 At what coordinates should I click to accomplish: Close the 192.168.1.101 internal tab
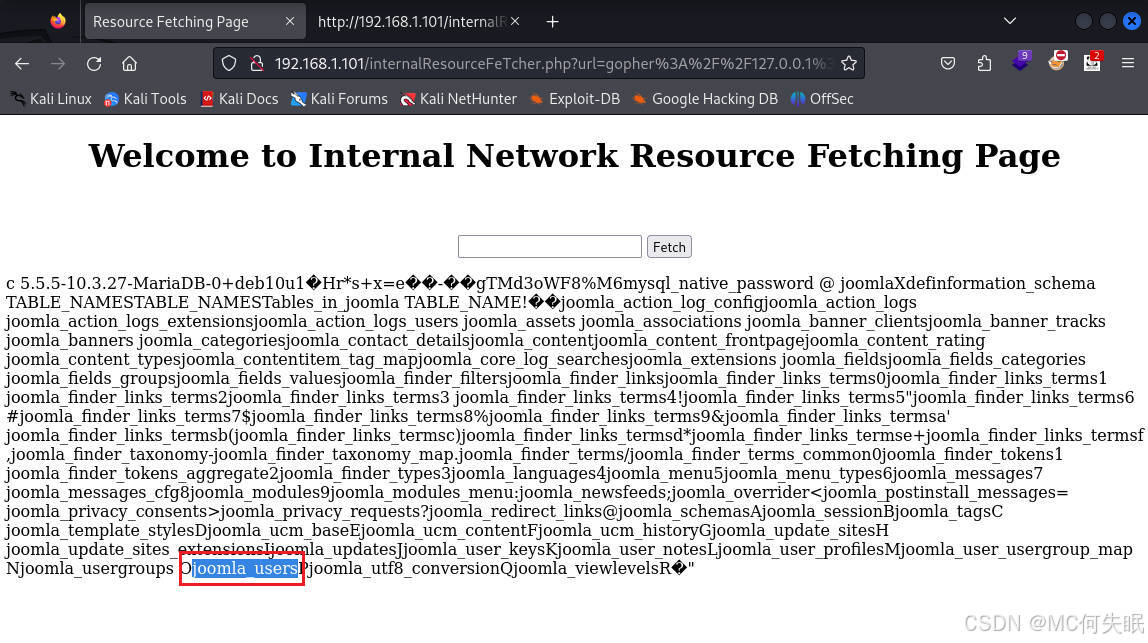coord(515,21)
